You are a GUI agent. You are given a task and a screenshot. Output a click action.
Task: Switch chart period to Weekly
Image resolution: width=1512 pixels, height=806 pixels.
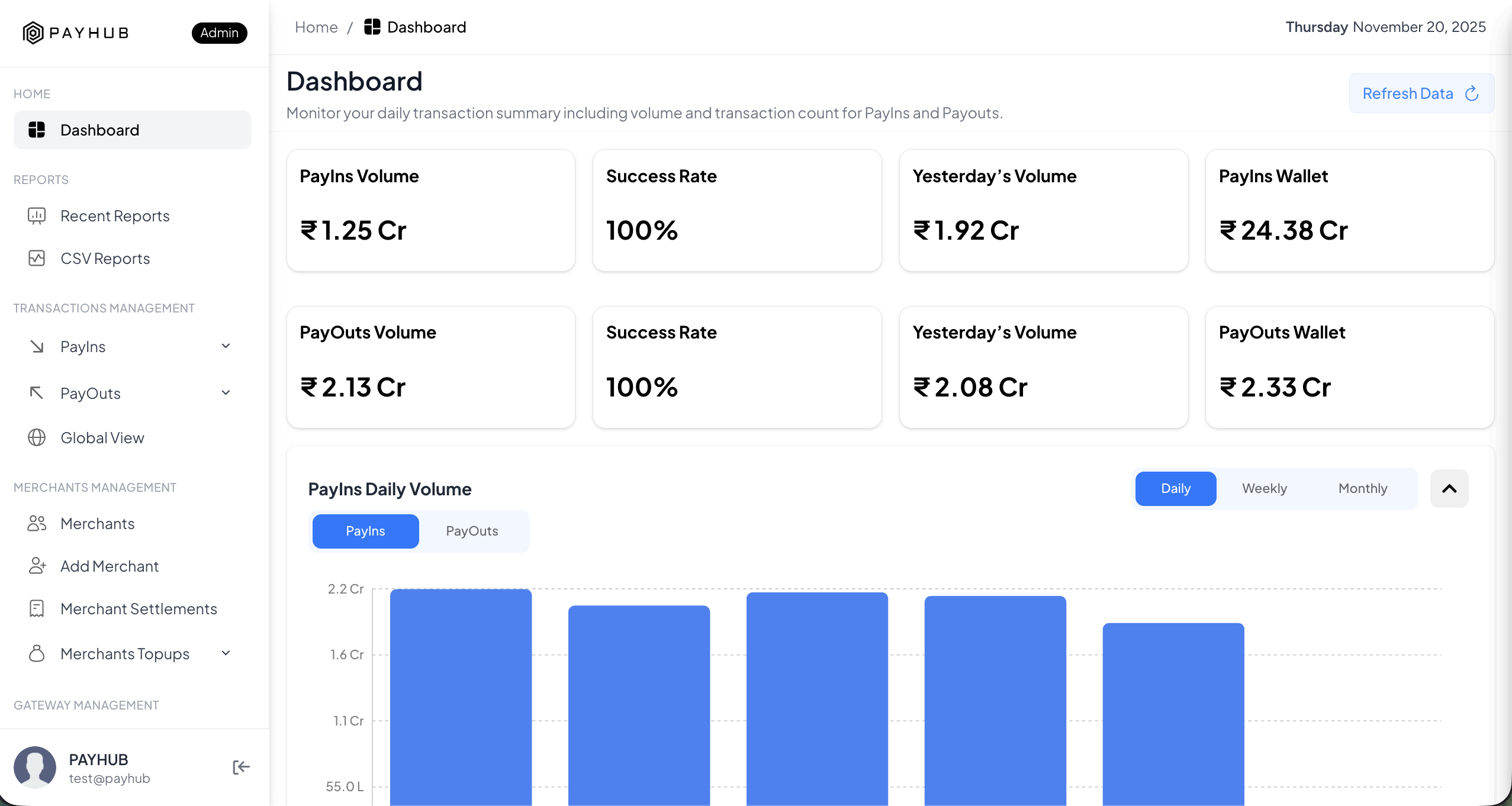[x=1264, y=489]
